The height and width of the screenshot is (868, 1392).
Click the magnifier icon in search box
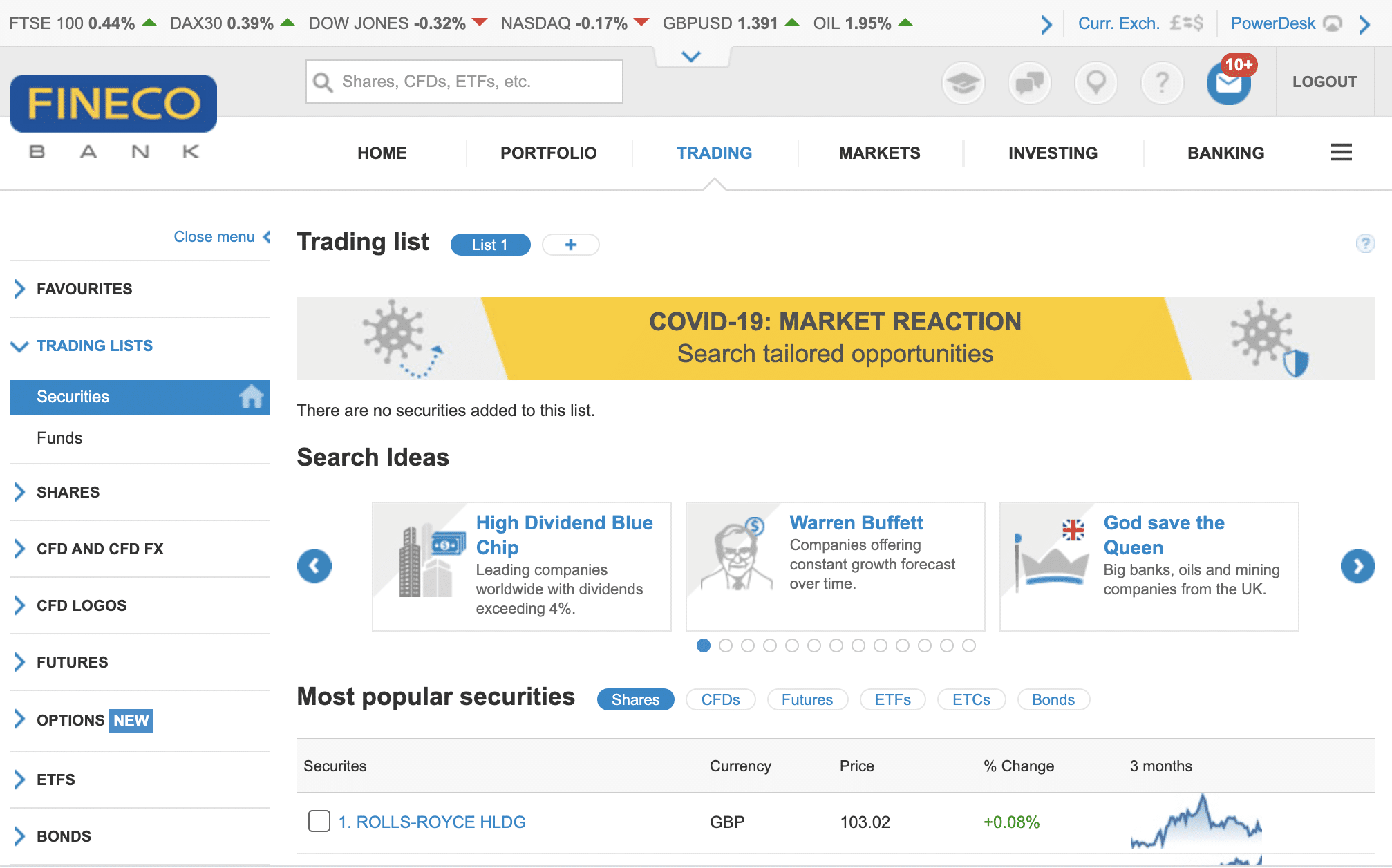point(323,82)
